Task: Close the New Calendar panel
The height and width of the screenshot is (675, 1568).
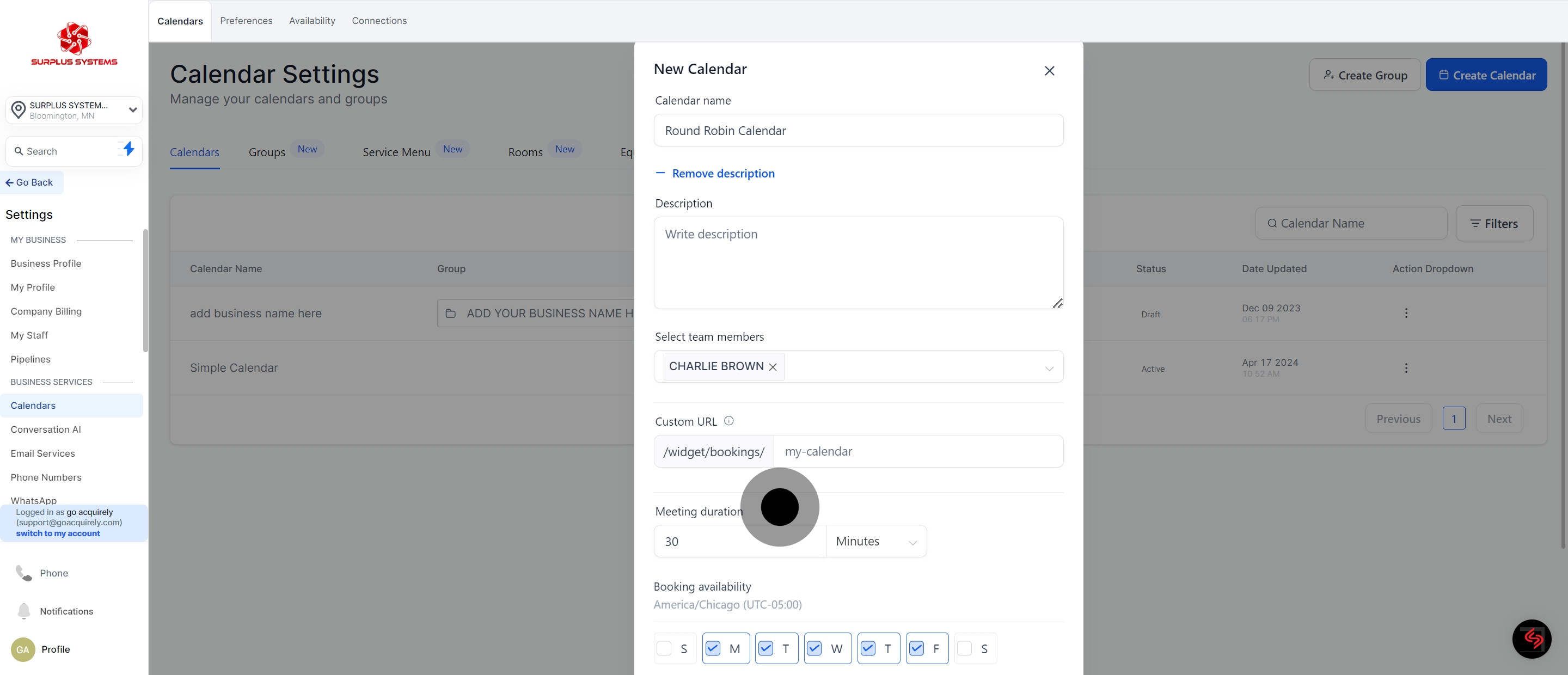Action: point(1049,71)
